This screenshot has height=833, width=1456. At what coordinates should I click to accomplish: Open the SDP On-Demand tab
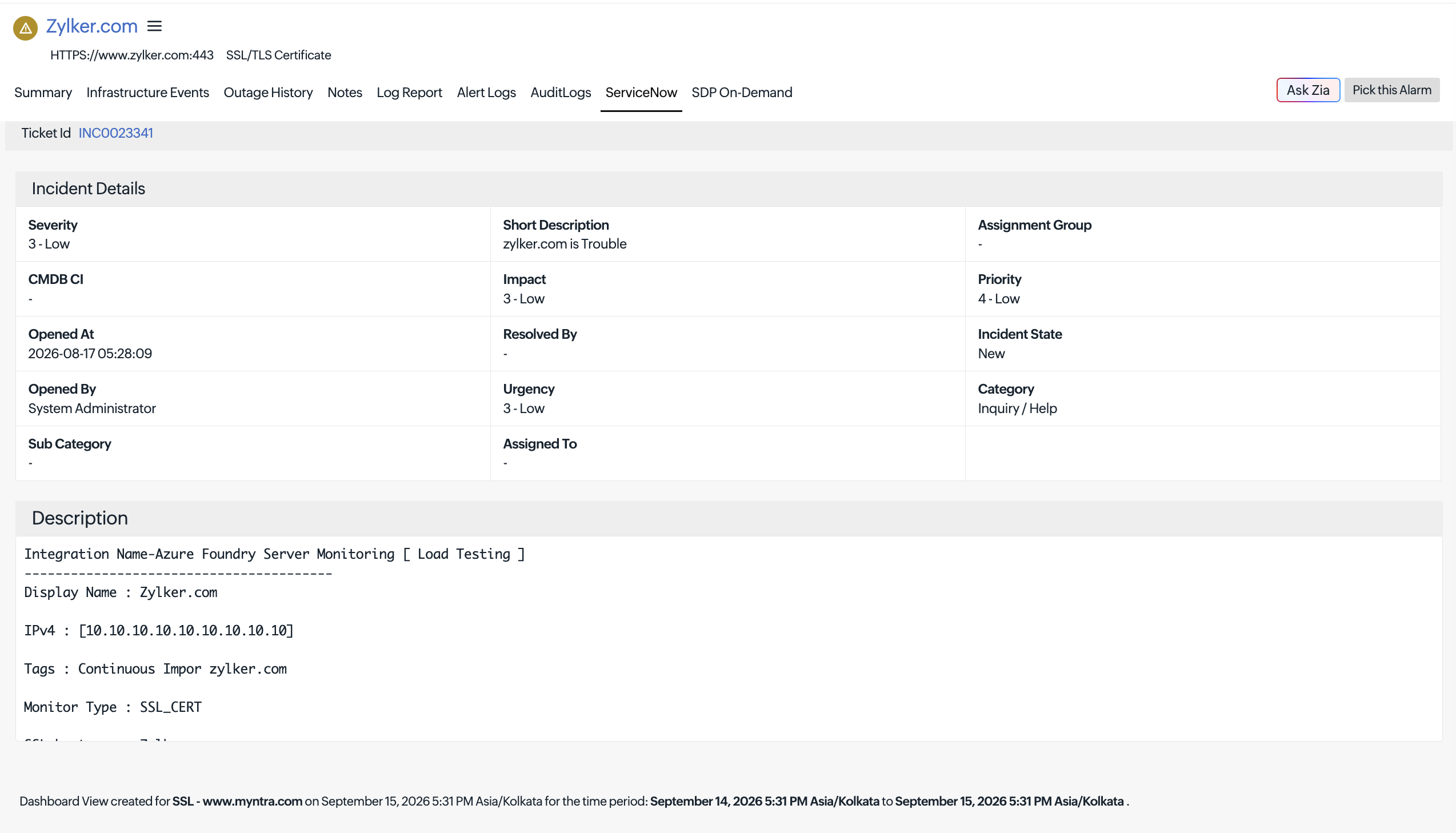coord(742,92)
